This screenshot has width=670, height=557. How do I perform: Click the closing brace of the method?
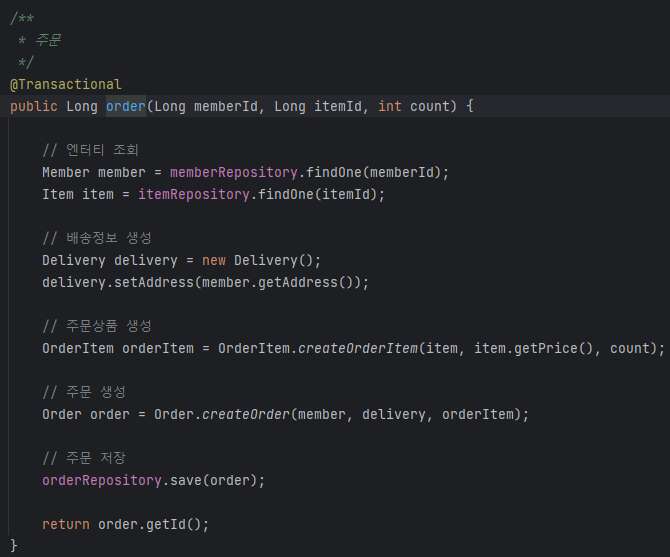coord(14,546)
